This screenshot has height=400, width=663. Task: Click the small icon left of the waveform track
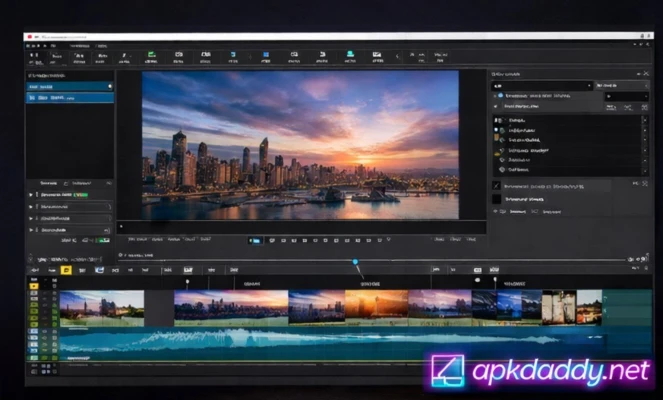tap(33, 338)
